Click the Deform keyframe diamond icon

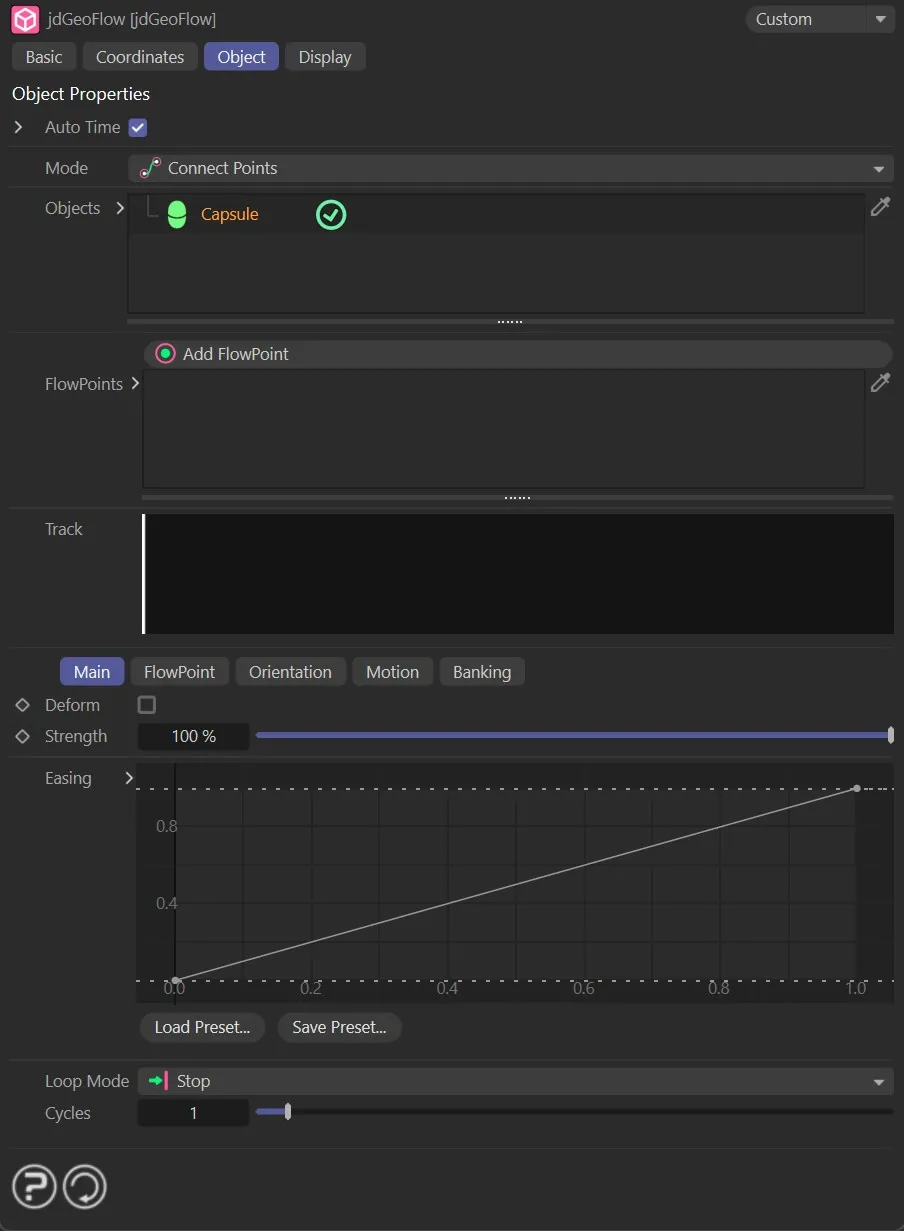pyautogui.click(x=23, y=705)
